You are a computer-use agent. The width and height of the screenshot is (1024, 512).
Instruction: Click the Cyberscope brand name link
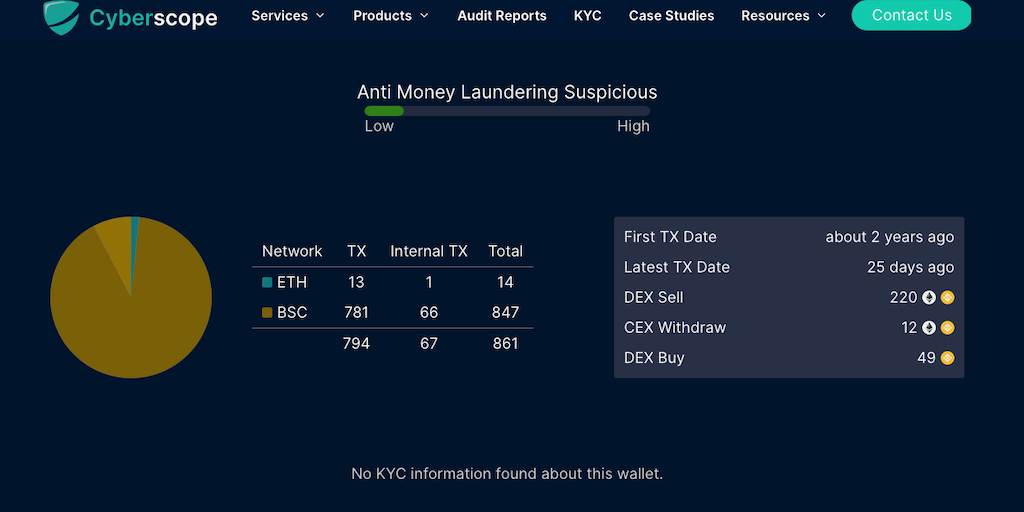point(153,17)
